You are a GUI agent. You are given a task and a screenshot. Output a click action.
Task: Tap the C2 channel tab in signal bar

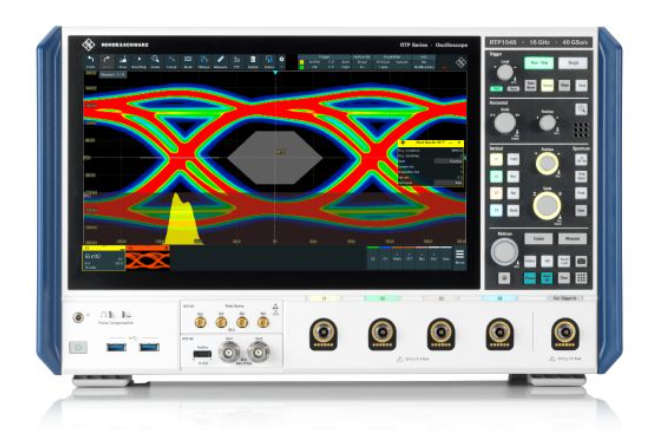coord(373,258)
